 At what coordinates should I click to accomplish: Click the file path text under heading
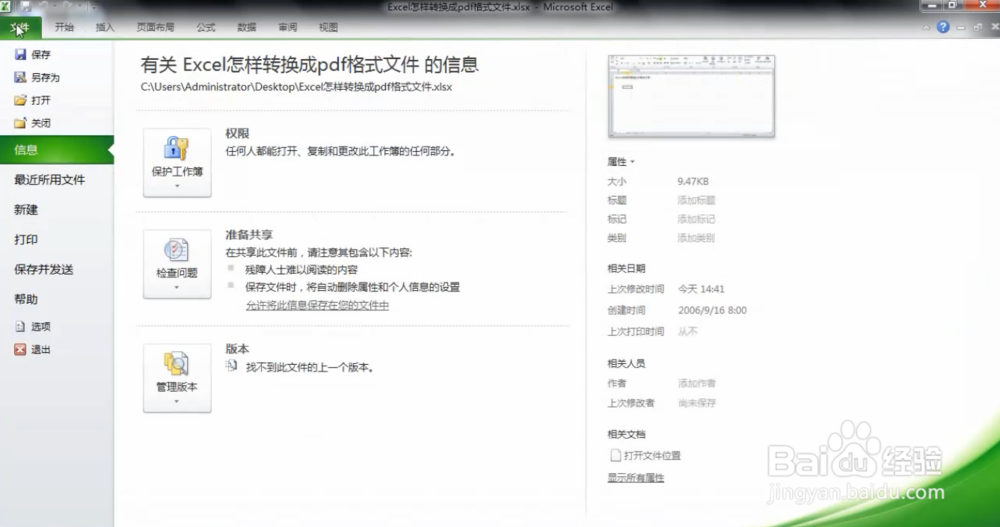[x=297, y=87]
